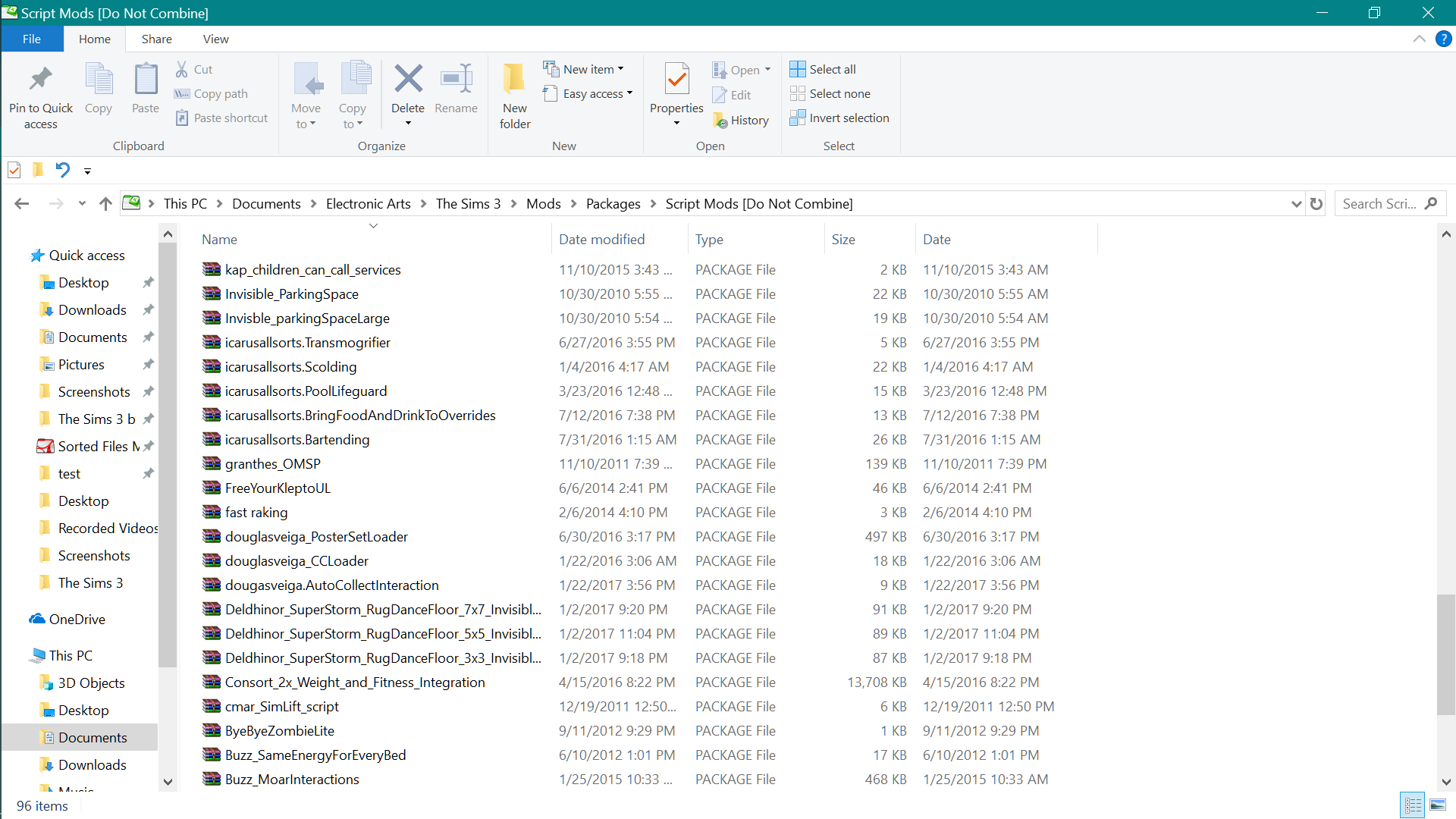This screenshot has width=1456, height=819.
Task: Click the New folder icon in quick access toolbar
Action: [38, 170]
